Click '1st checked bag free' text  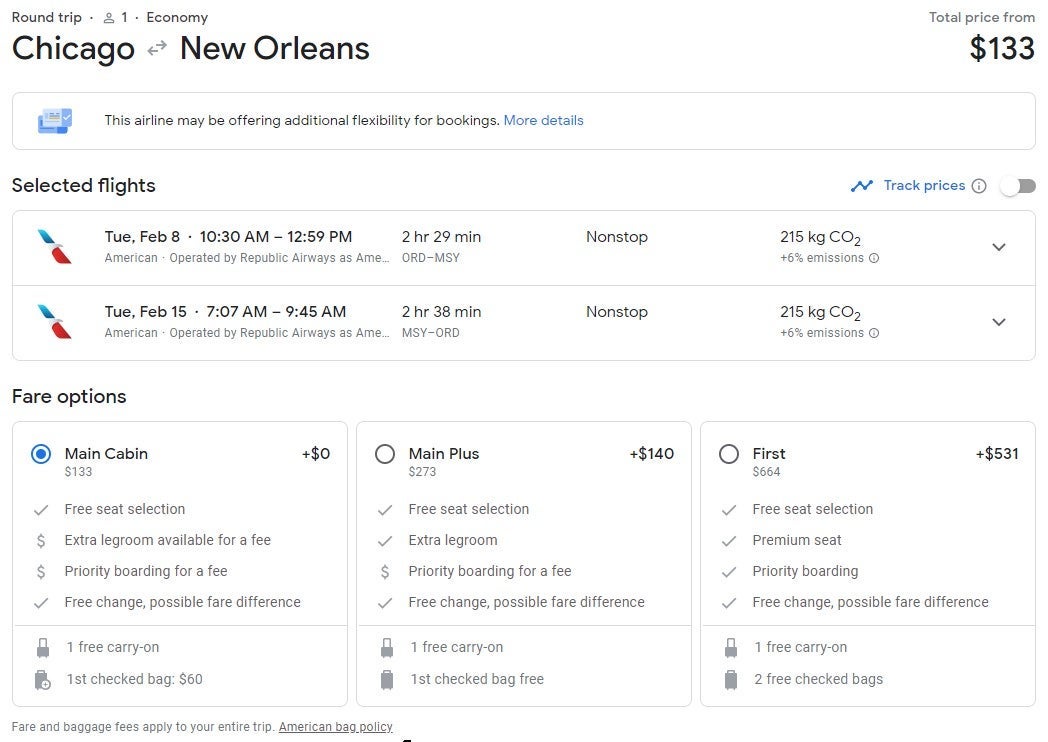(477, 679)
